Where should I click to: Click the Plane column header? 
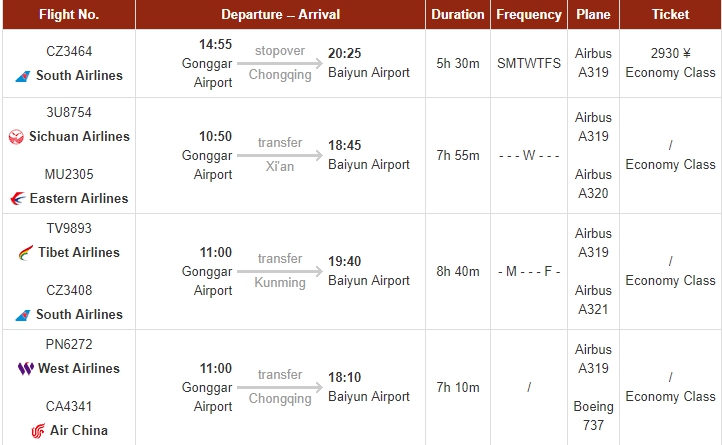(x=594, y=15)
